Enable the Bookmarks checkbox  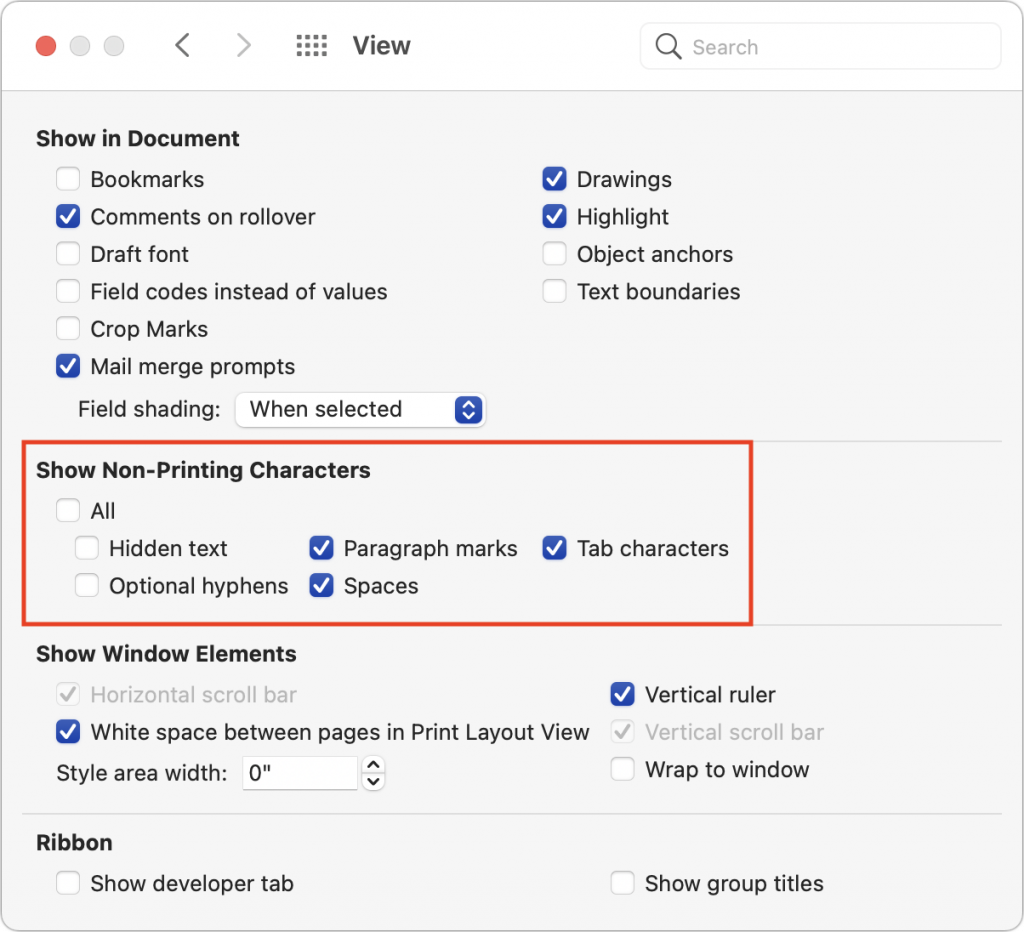point(68,180)
